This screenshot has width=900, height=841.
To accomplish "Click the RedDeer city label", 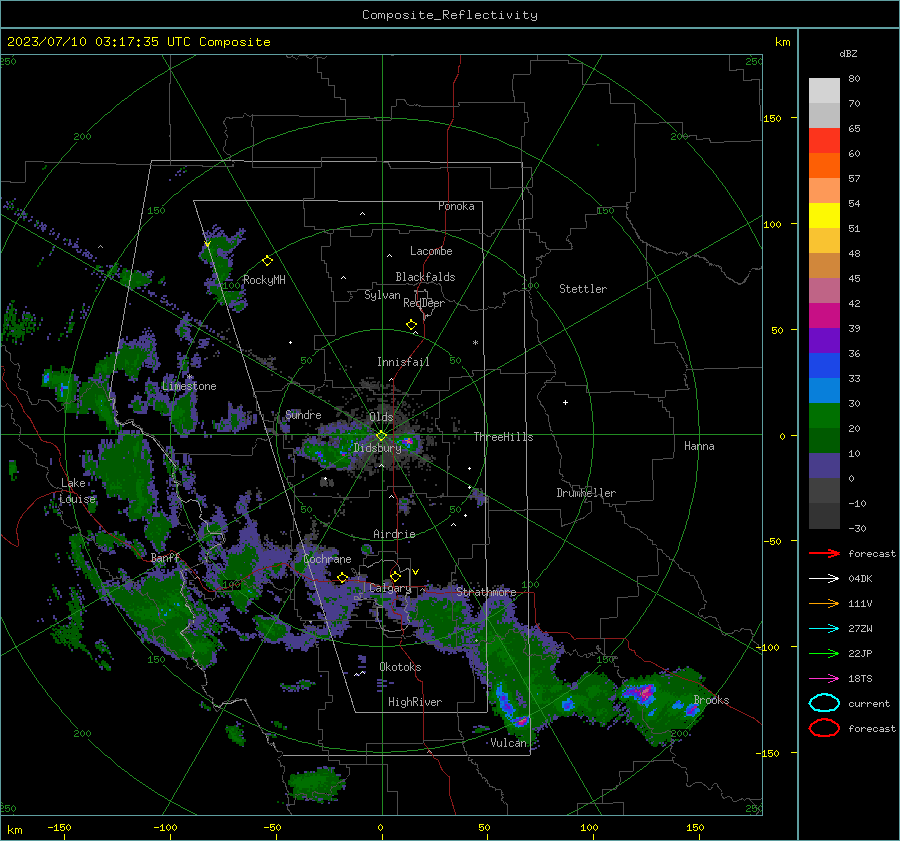I will pos(424,303).
